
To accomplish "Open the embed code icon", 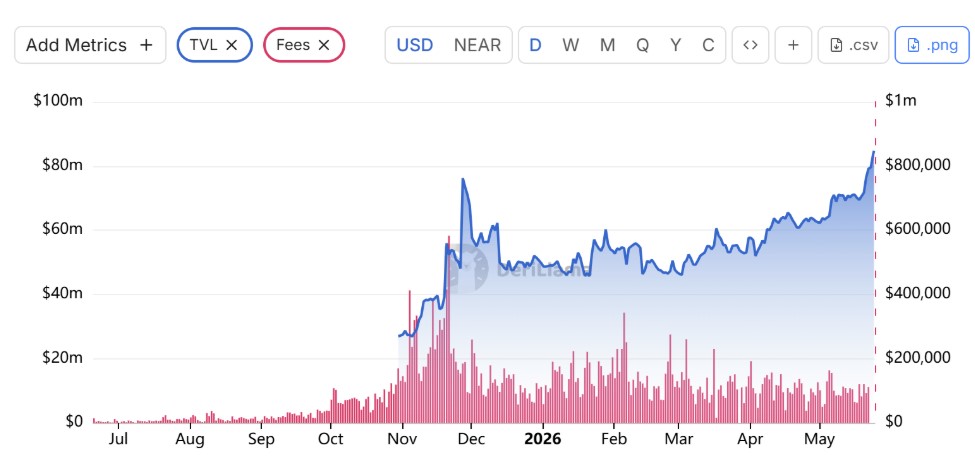I will (751, 45).
